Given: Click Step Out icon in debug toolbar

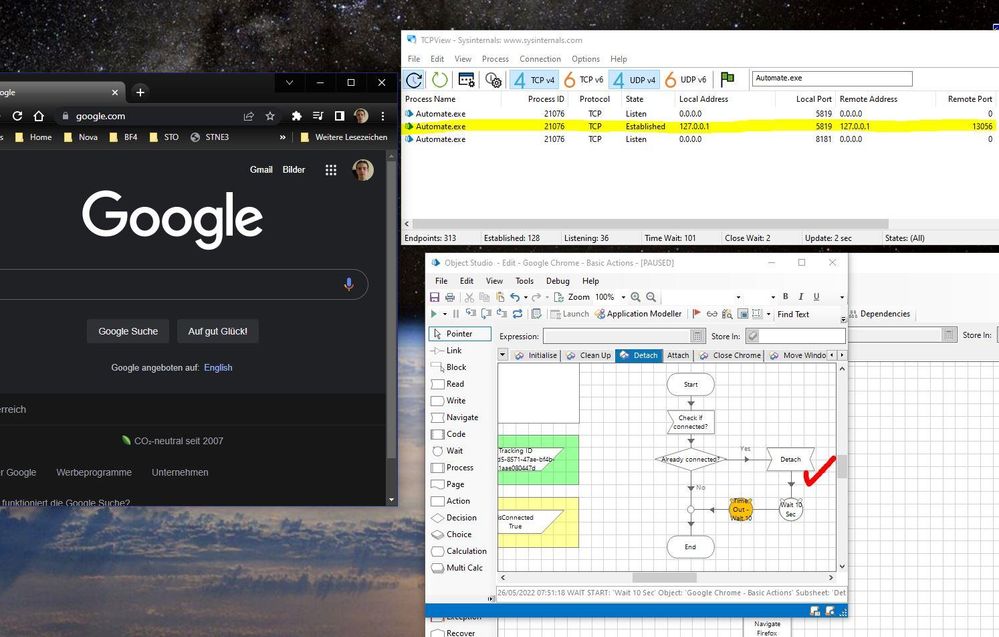Looking at the screenshot, I should coord(501,313).
